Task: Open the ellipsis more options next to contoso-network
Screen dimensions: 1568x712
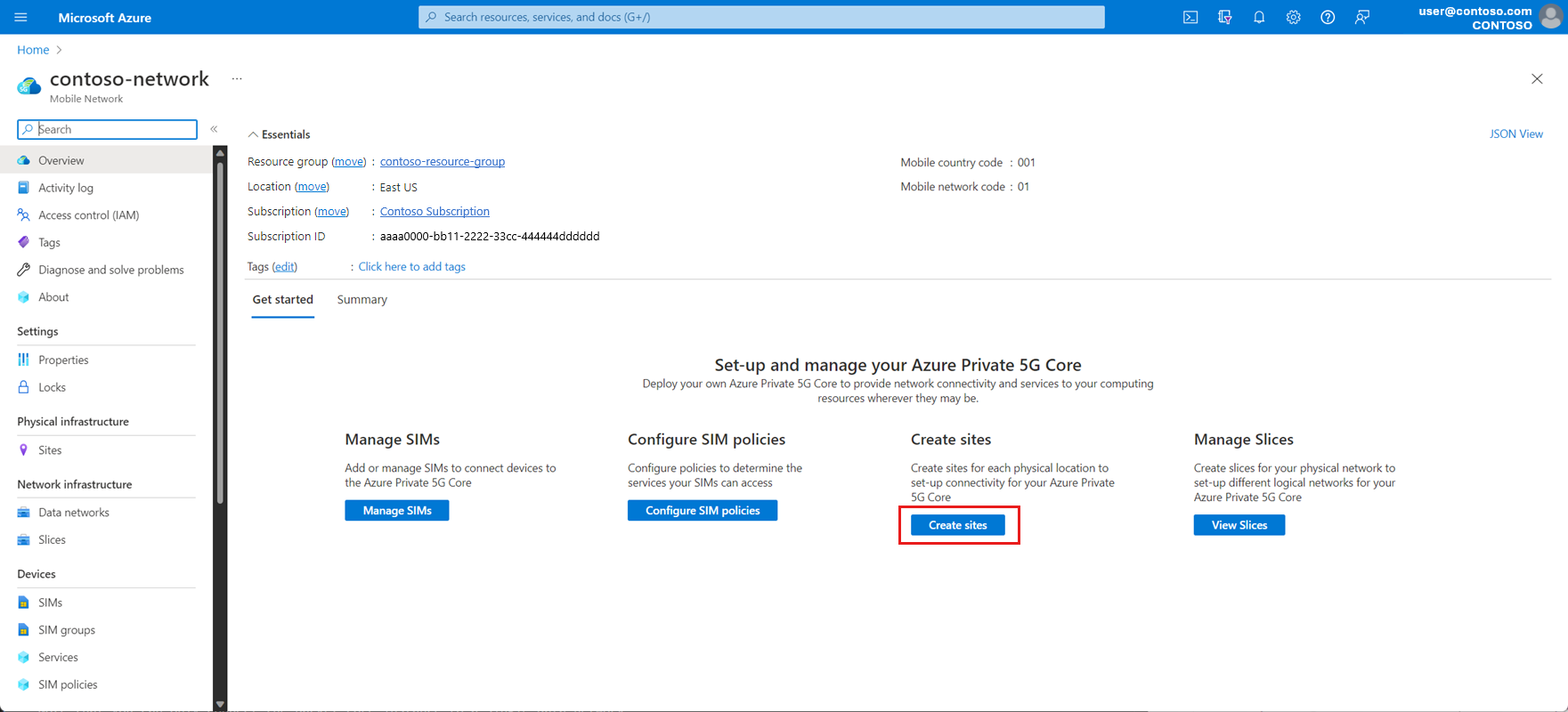Action: coord(237,79)
